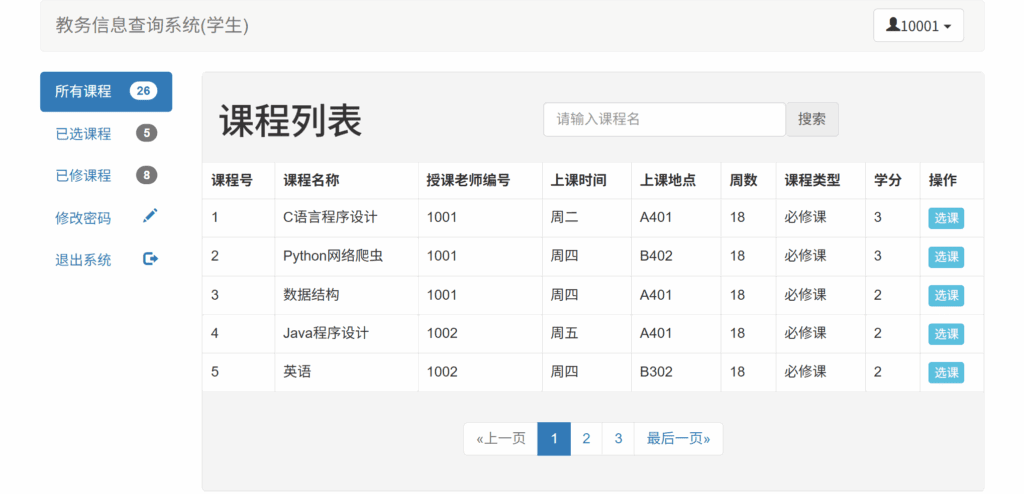Open the 10001 user dropdown

(x=918, y=25)
